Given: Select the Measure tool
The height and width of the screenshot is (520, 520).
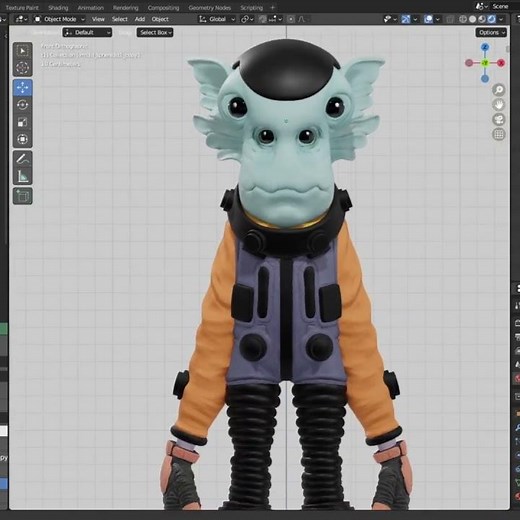Looking at the screenshot, I should click(x=22, y=176).
